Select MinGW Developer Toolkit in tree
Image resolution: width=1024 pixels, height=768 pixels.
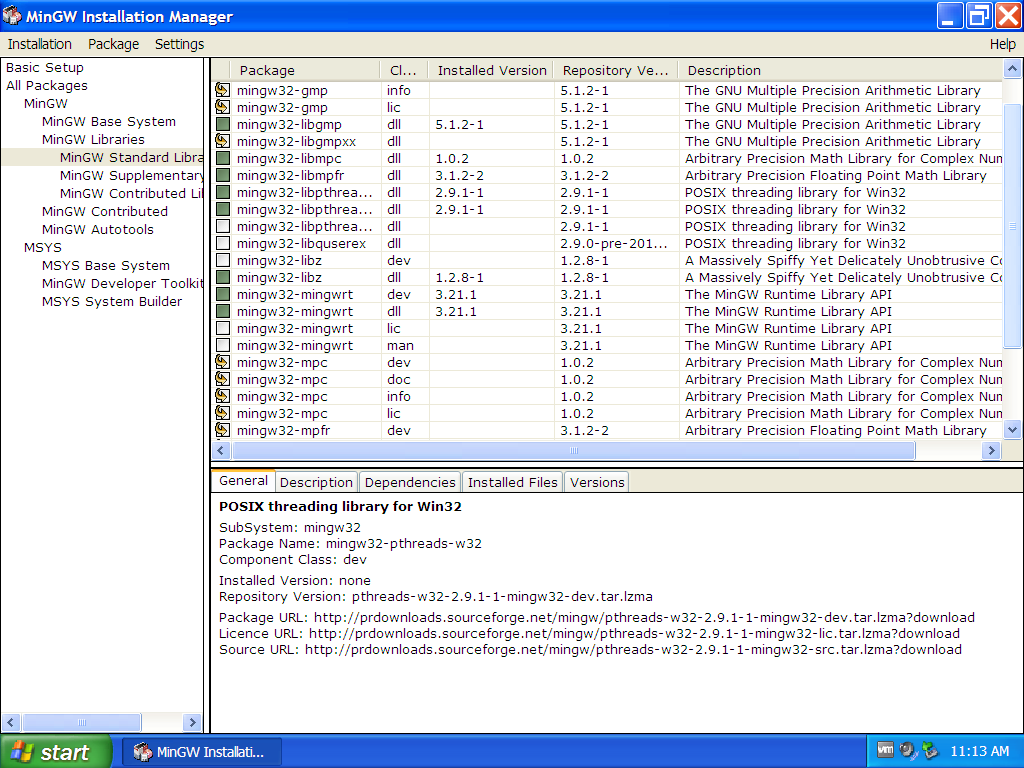123,283
